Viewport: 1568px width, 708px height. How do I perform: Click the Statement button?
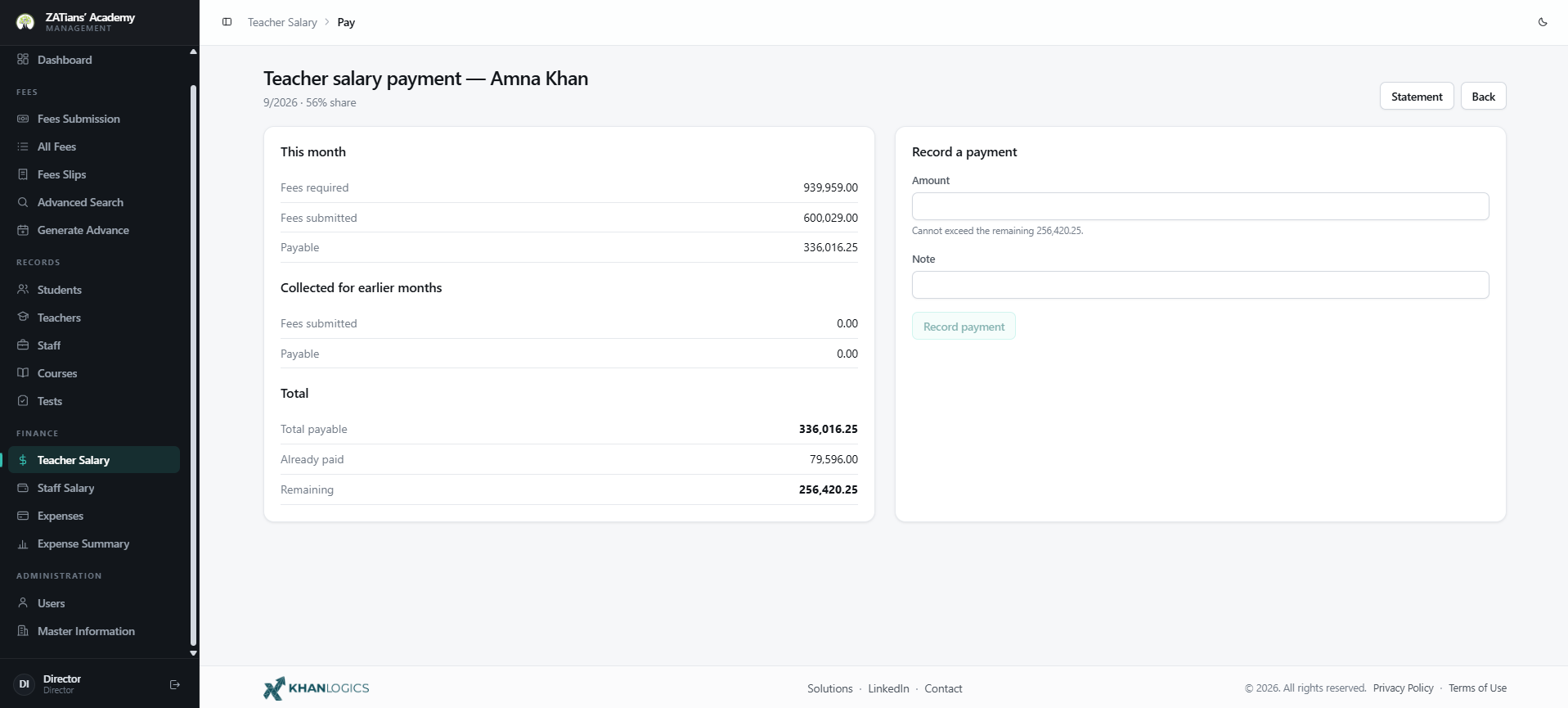coord(1417,96)
